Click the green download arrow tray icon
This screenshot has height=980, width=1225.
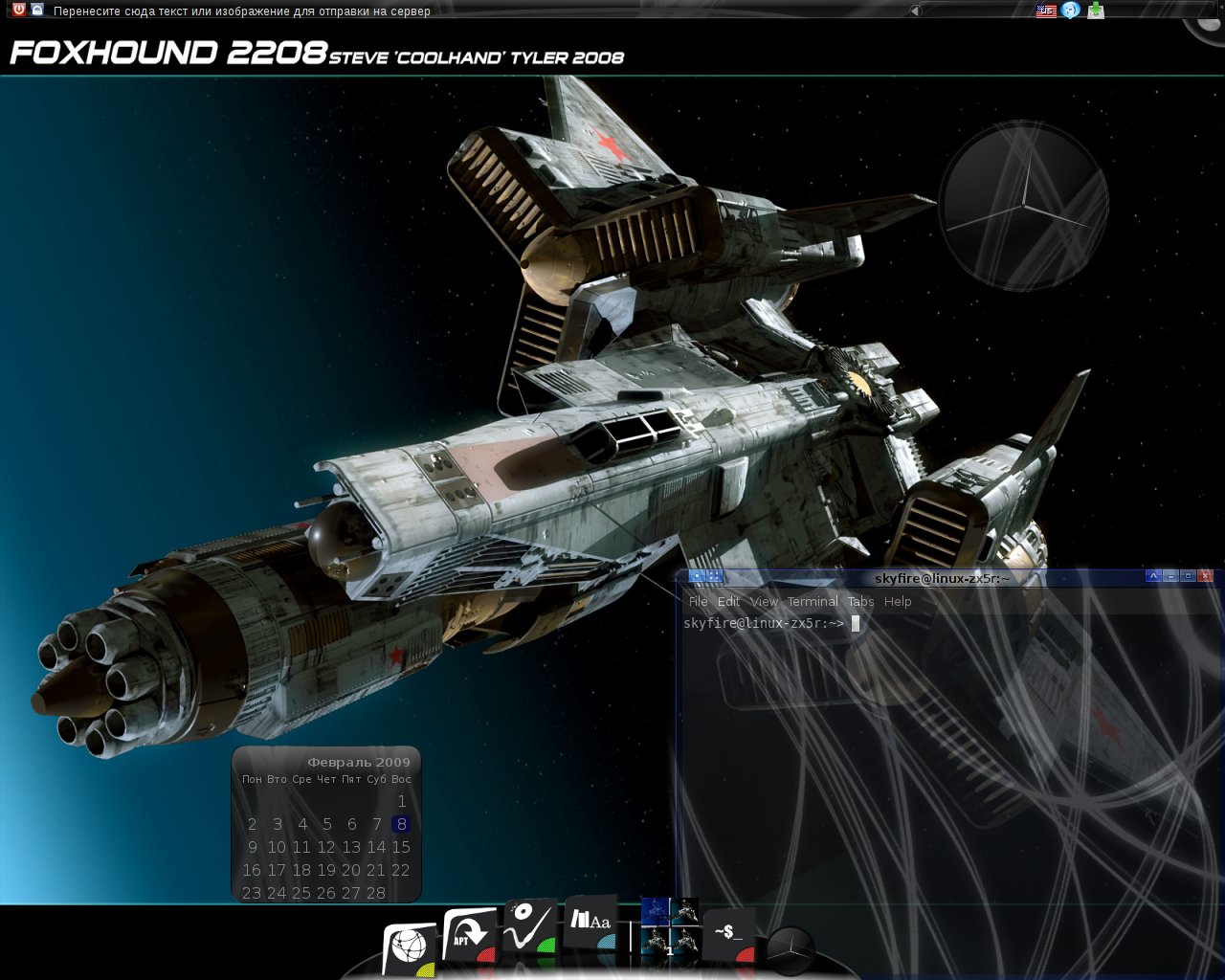(1096, 11)
